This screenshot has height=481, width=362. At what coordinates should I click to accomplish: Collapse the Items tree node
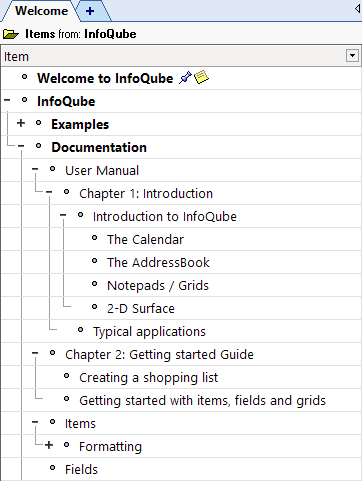[x=35, y=422]
